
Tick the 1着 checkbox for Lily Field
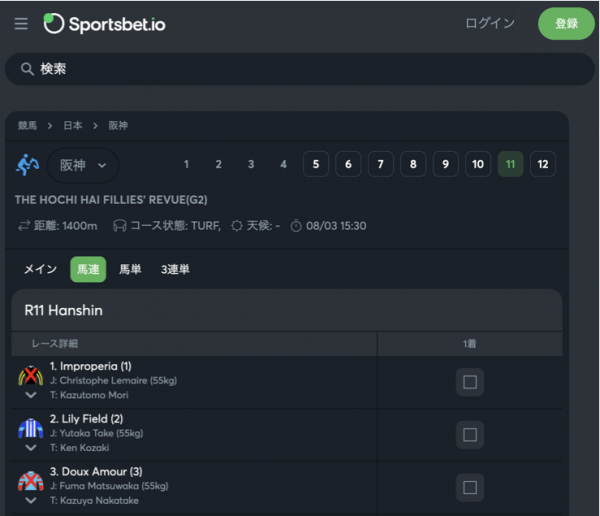pos(470,434)
